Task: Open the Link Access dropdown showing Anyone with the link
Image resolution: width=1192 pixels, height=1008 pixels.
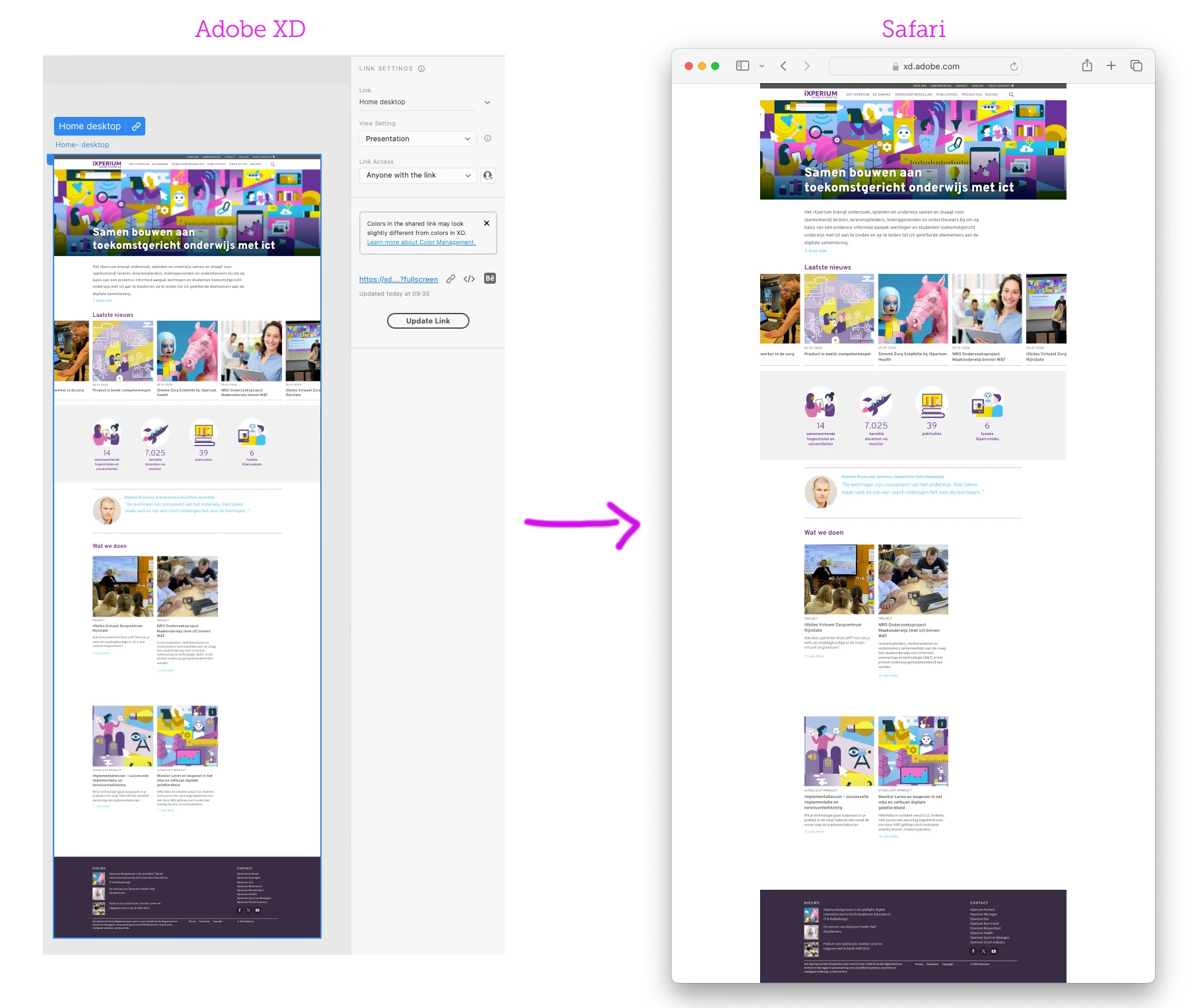Action: point(418,176)
